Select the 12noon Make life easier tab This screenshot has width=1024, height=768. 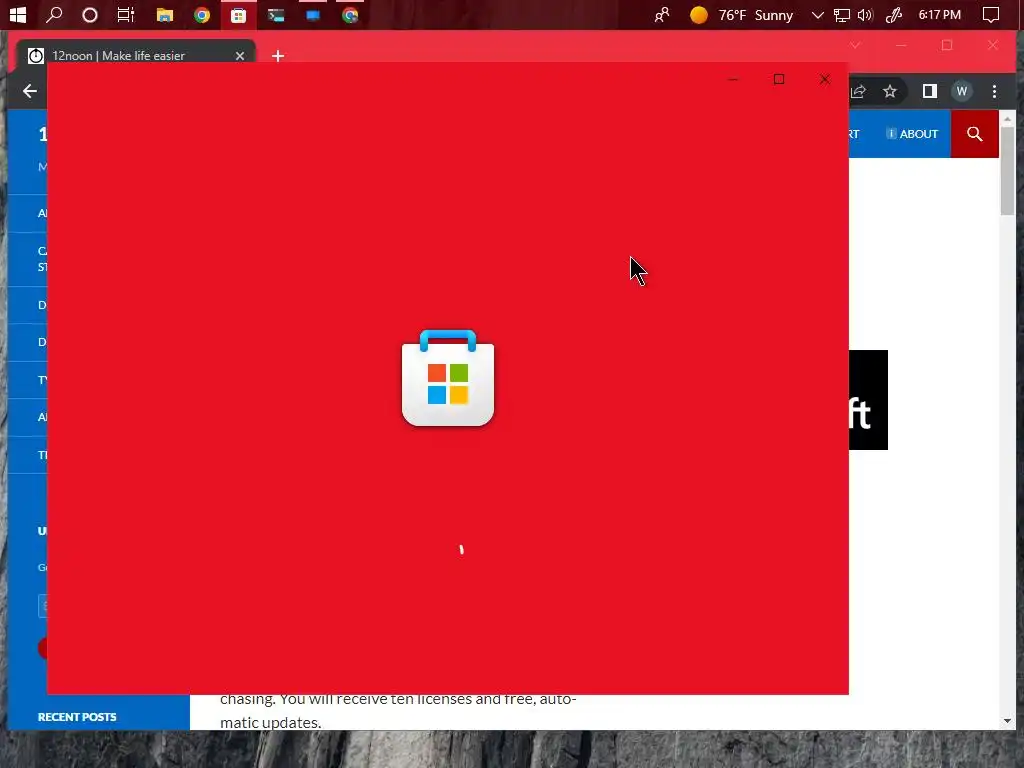pos(135,56)
